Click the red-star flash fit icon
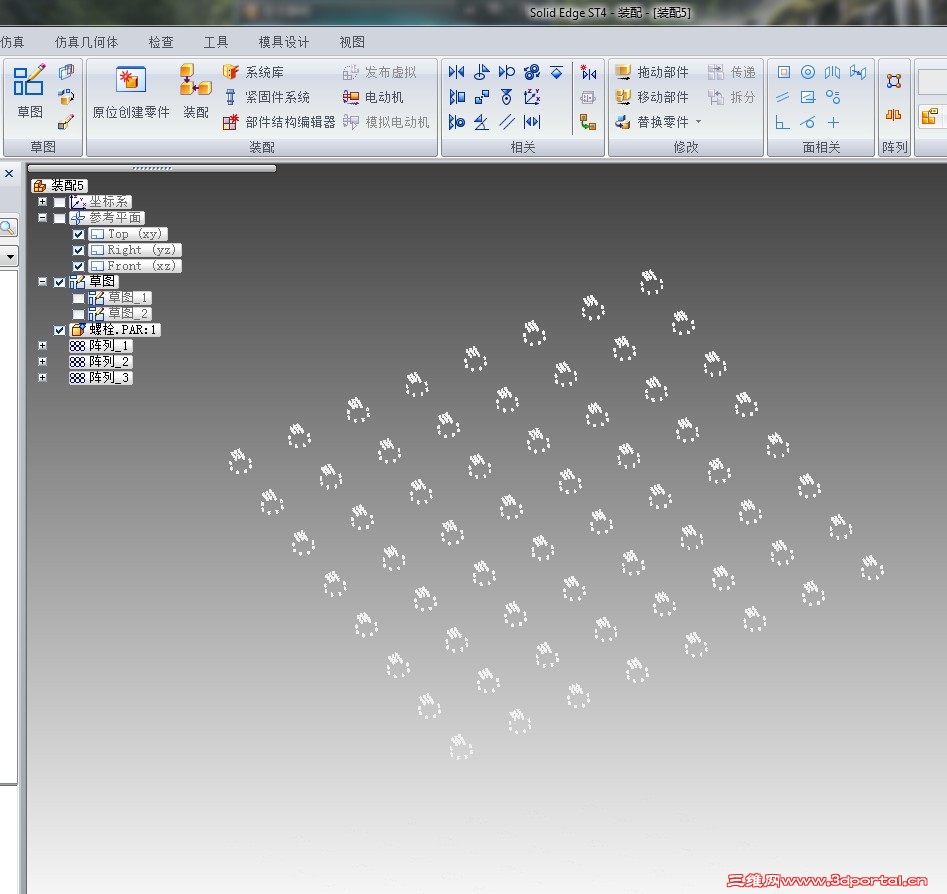This screenshot has height=894, width=947. pos(588,72)
